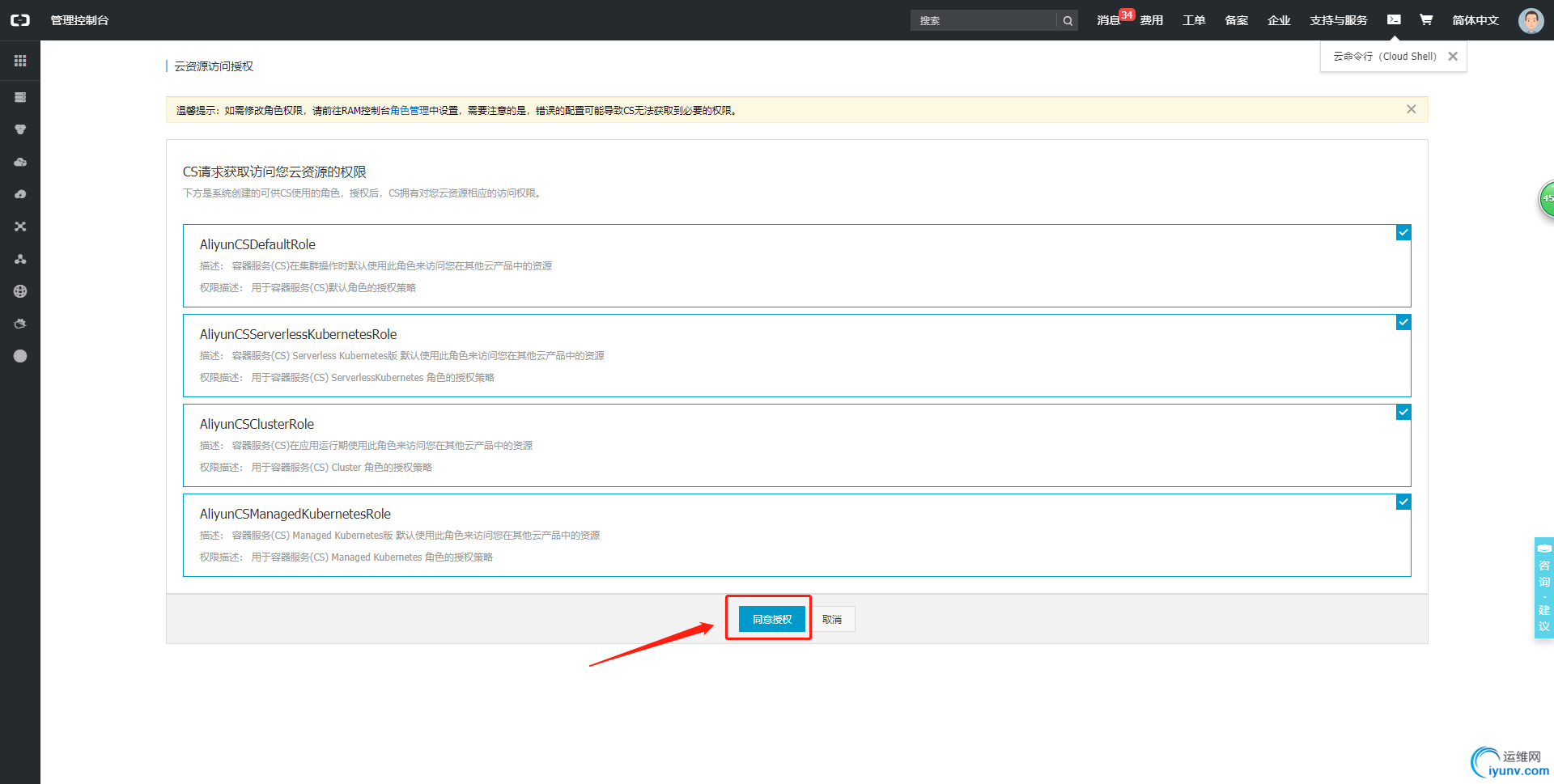Follow the 角色管理 role management link
The width and height of the screenshot is (1554, 784).
[410, 111]
